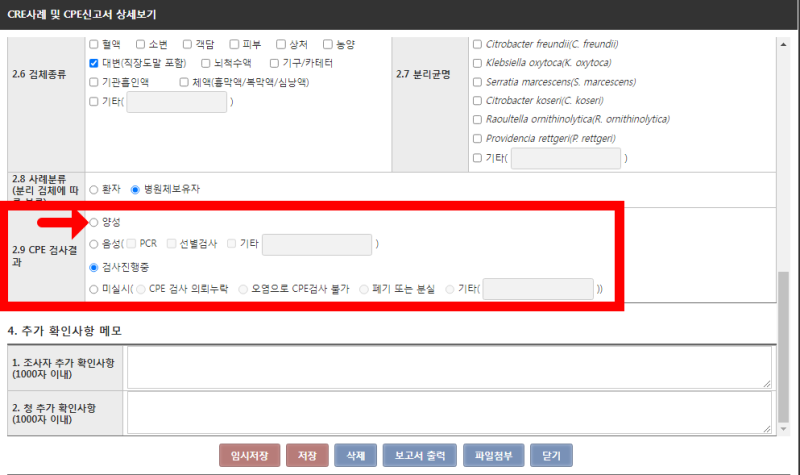Click the 보고서 출력 button
800x475 pixels.
click(x=420, y=456)
